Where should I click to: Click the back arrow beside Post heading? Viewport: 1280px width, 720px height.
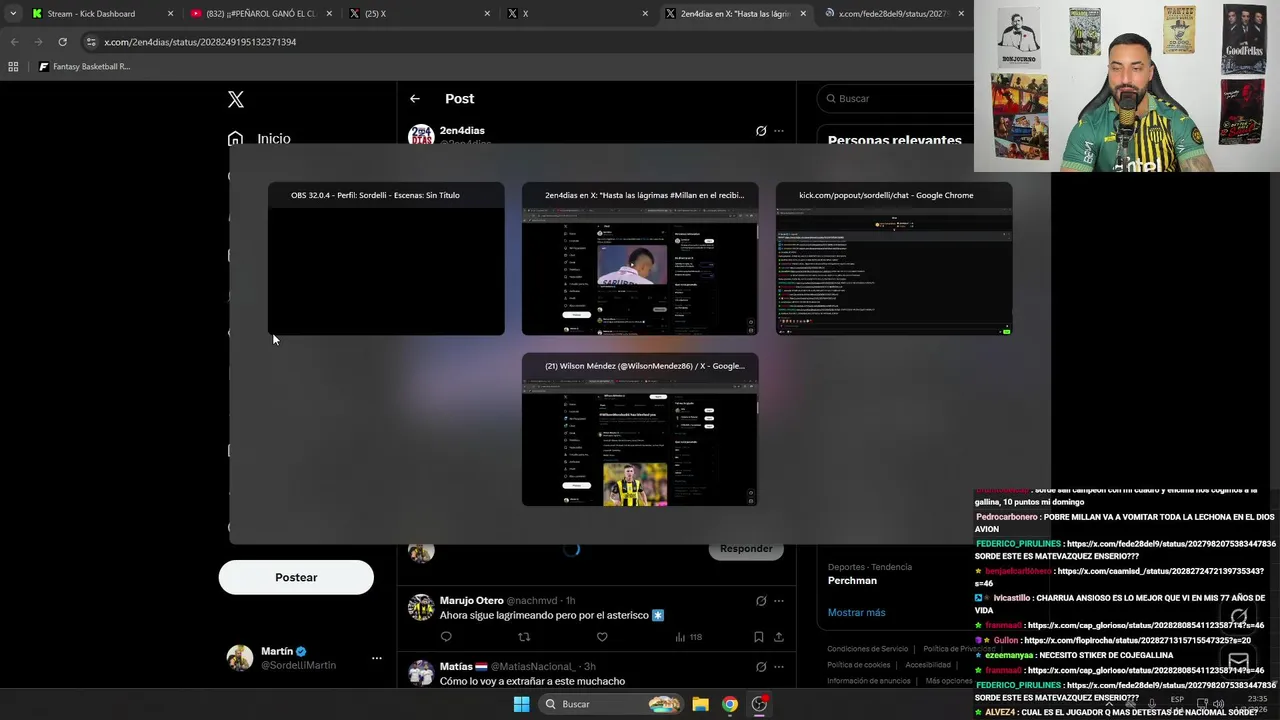click(415, 99)
